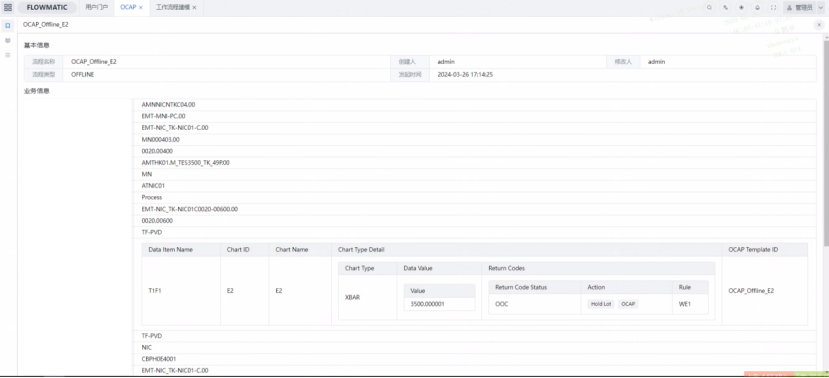Switch to the 用户门户 tab

click(97, 7)
